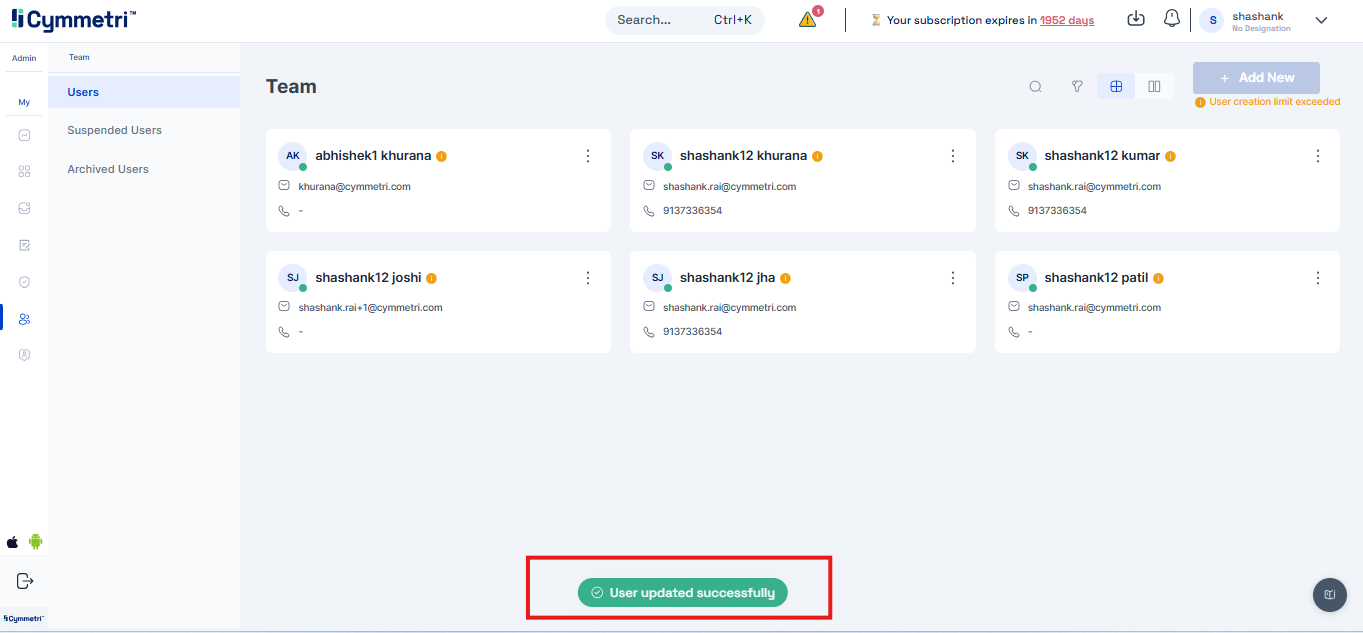Screen dimensions: 1363x633
Task: Click the Search Ctrl+K field
Action: 685,20
